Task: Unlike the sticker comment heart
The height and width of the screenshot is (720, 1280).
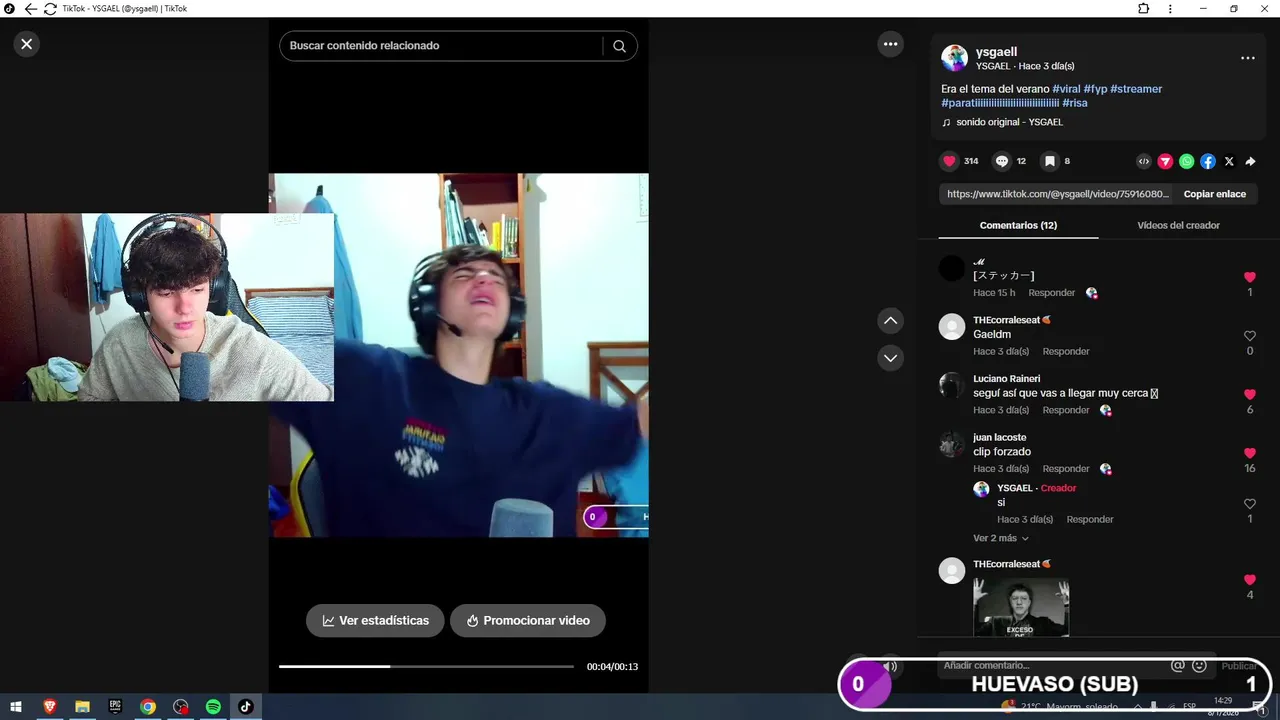Action: [x=1249, y=277]
